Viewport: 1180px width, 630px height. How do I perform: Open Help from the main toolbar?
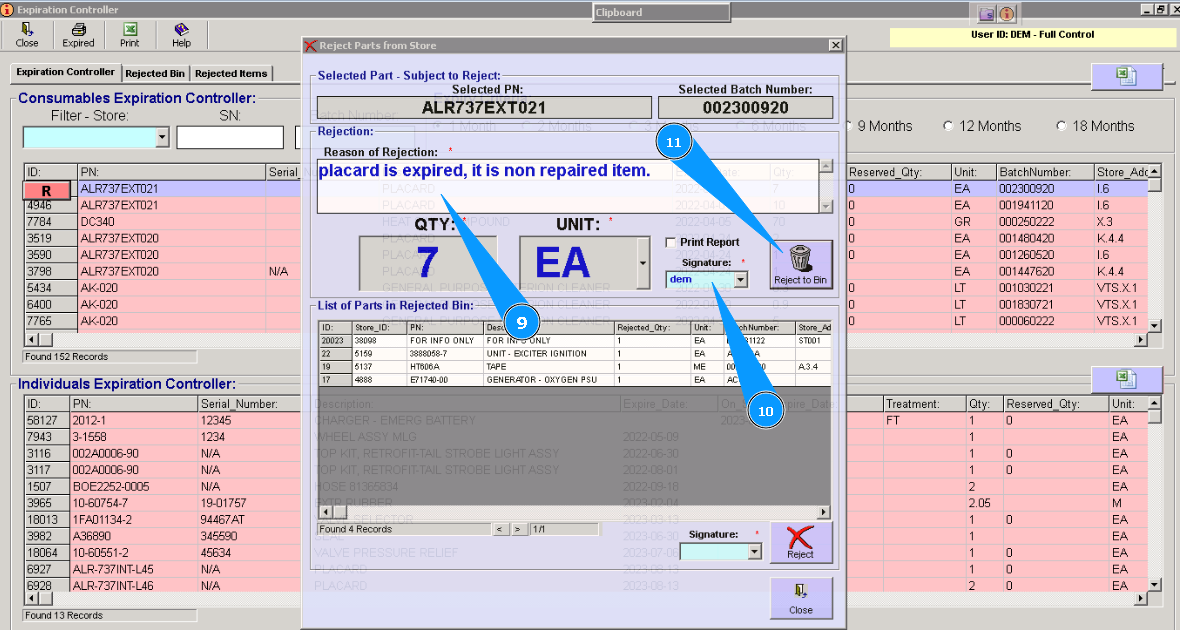pos(181,35)
